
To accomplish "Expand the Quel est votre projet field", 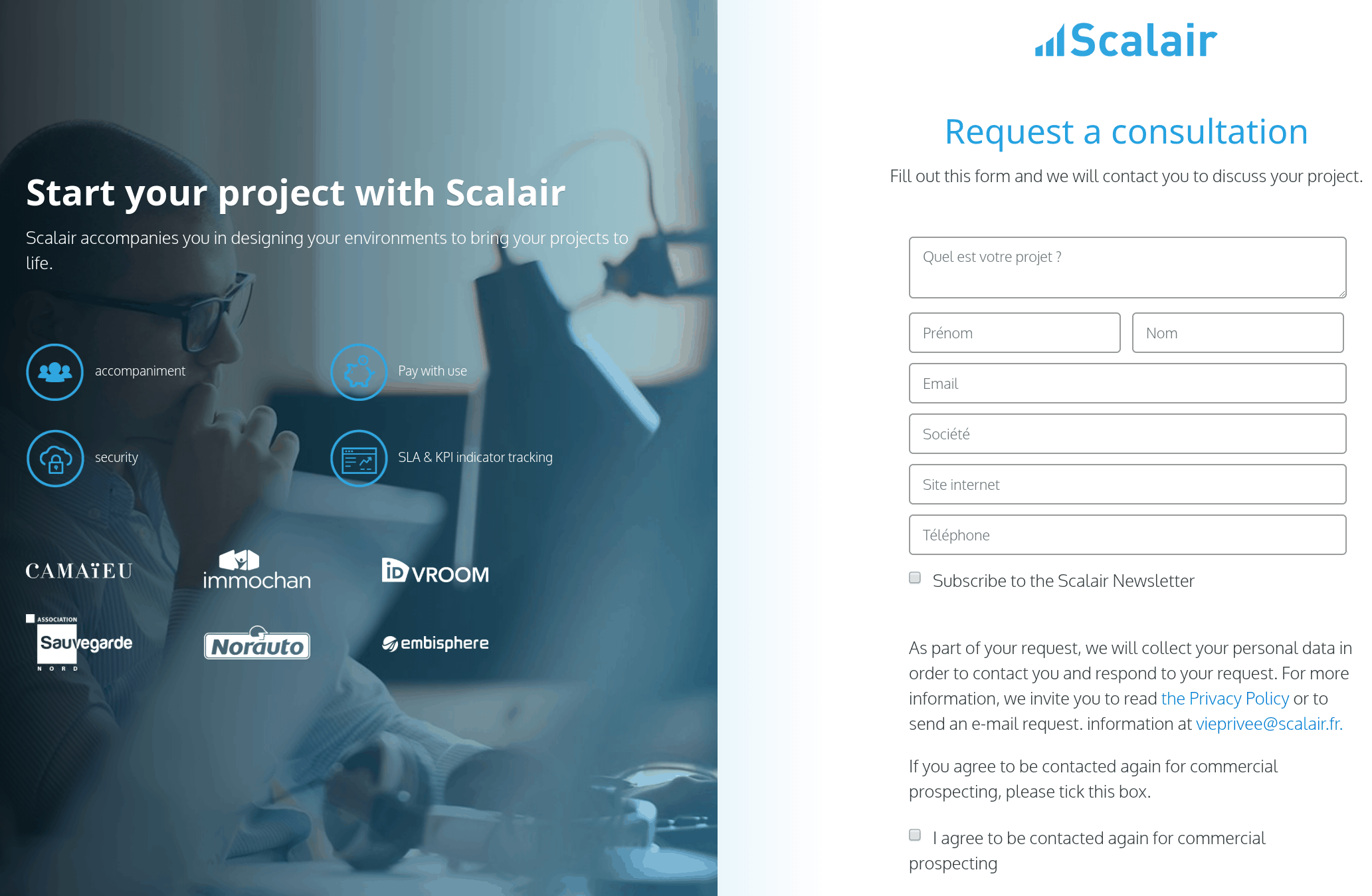I will 1342,292.
